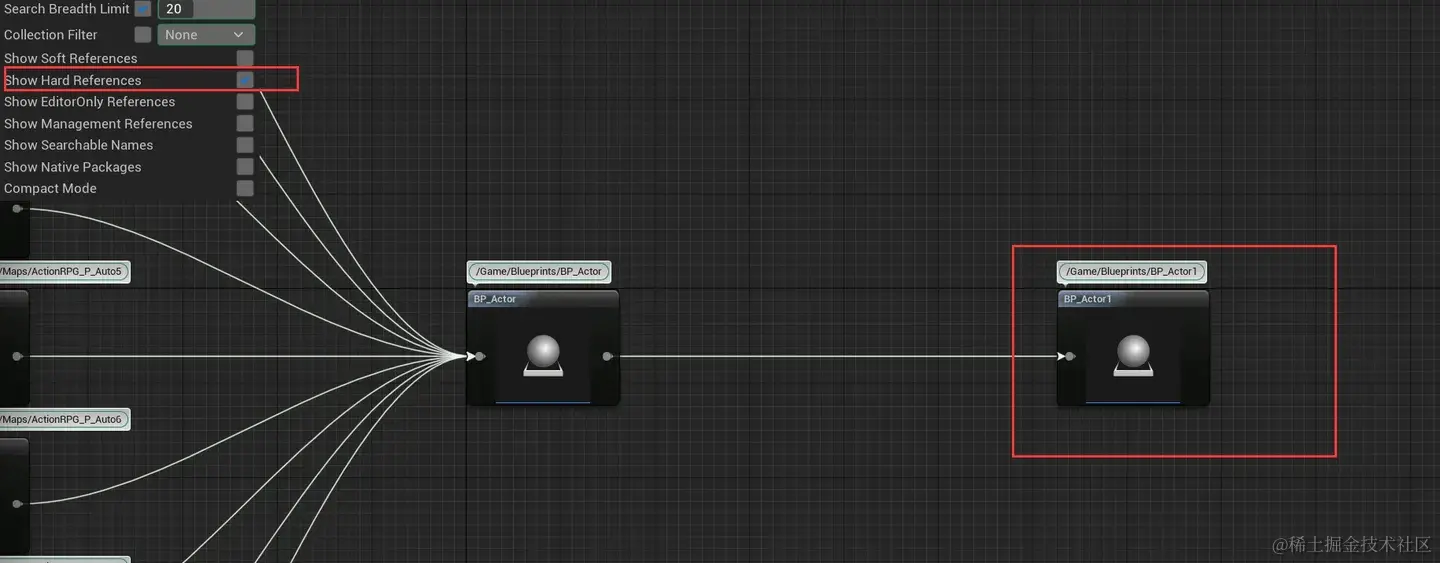
Task: Toggle the Search Breadth Limit checkbox
Action: point(143,9)
